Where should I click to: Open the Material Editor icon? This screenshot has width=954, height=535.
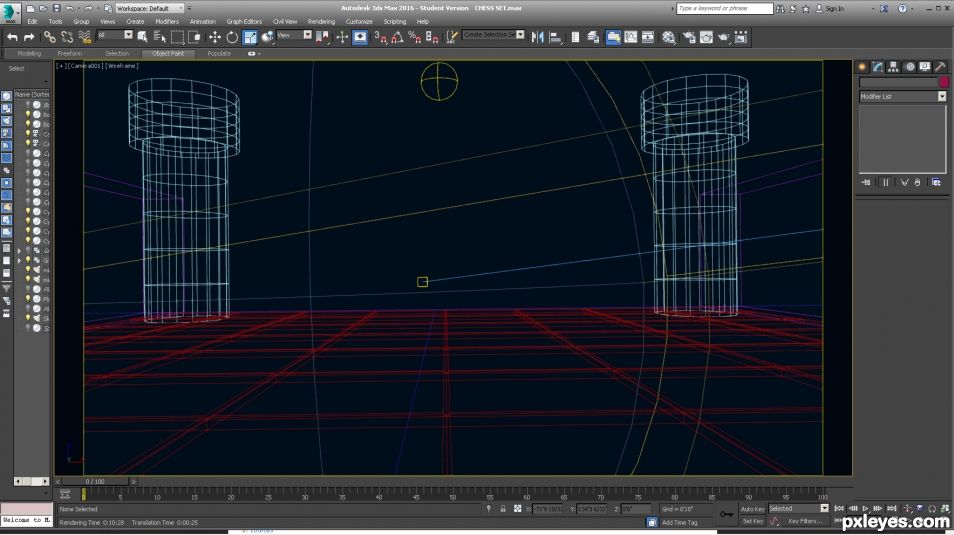pos(669,38)
